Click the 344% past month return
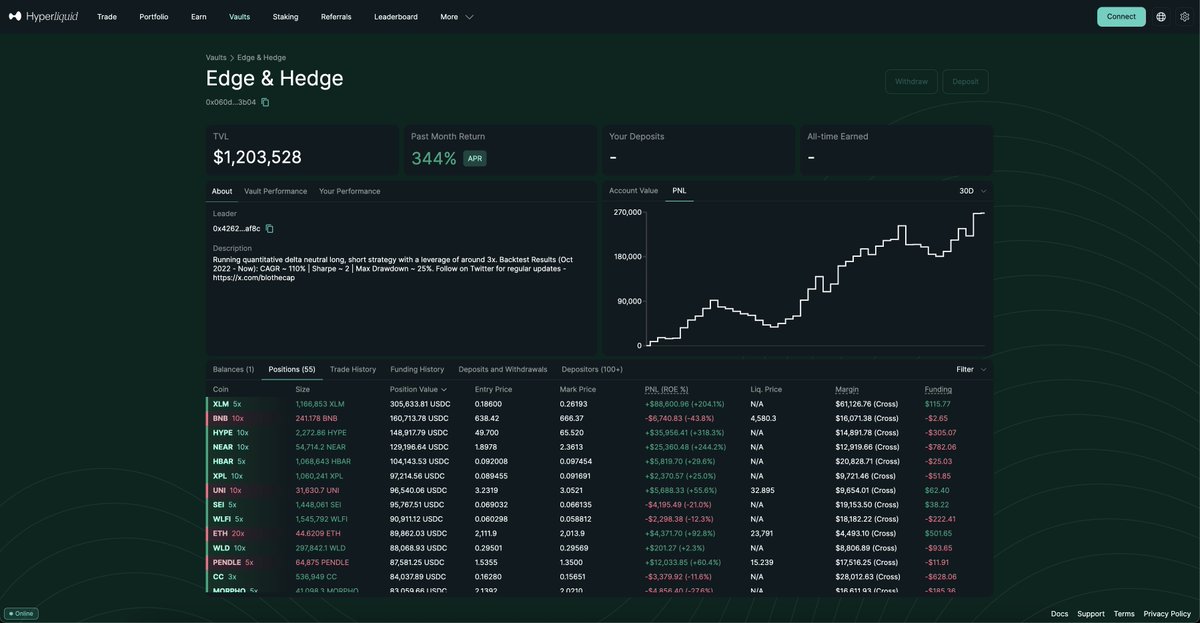 pyautogui.click(x=434, y=158)
